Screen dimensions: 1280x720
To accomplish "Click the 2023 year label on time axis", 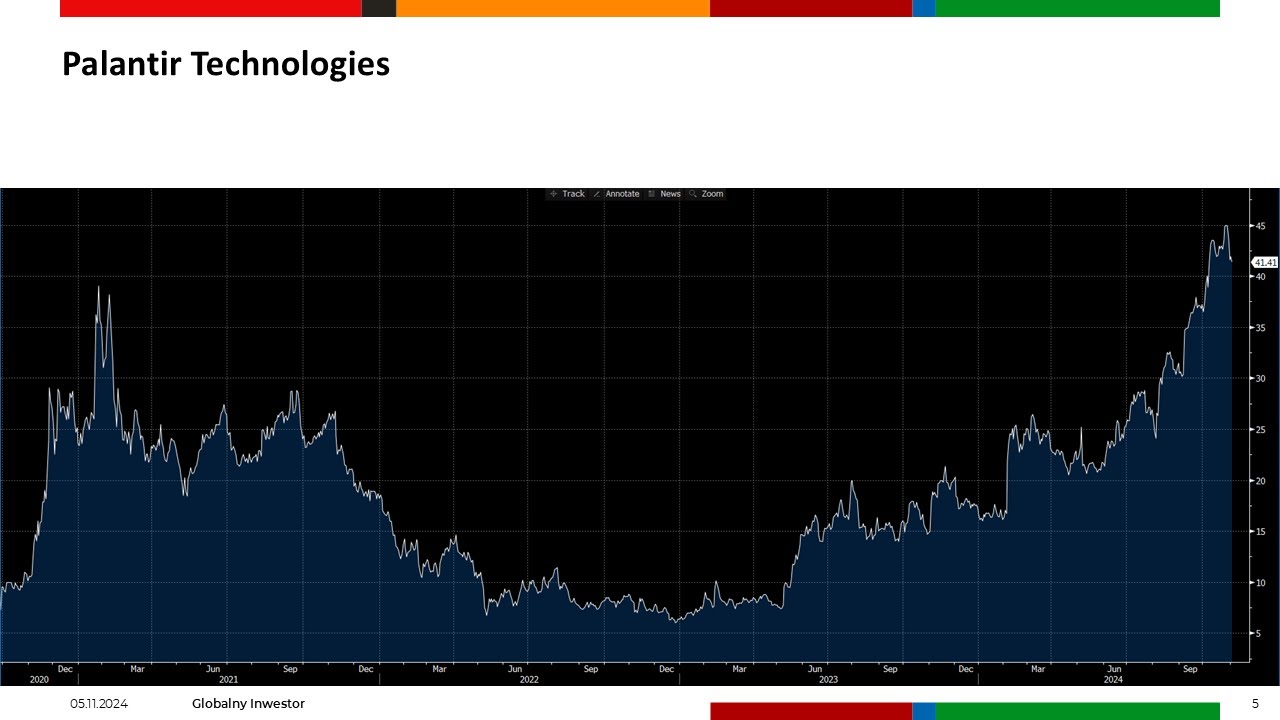I will [x=829, y=679].
